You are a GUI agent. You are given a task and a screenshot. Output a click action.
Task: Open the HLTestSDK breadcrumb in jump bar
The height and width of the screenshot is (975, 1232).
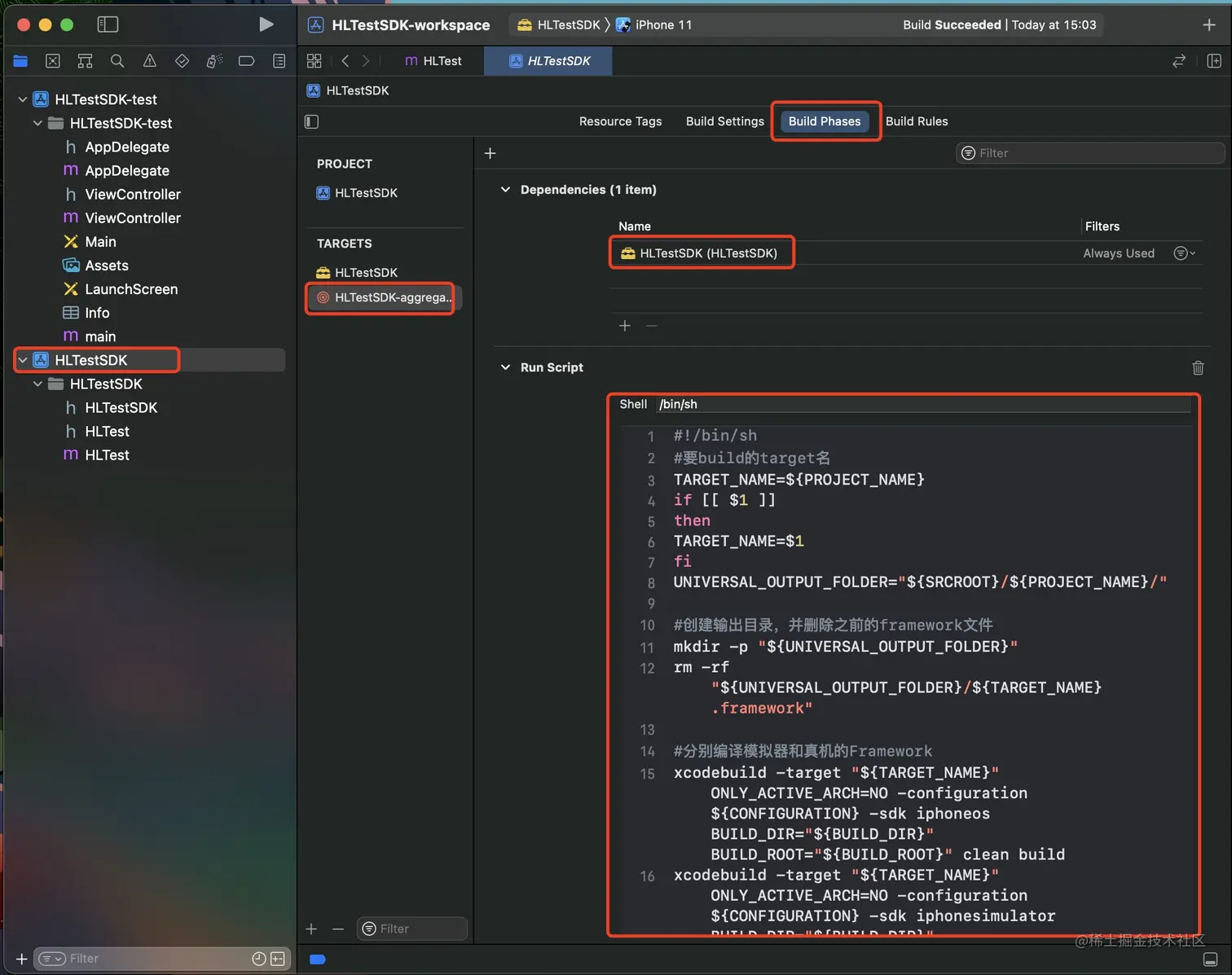tap(348, 90)
